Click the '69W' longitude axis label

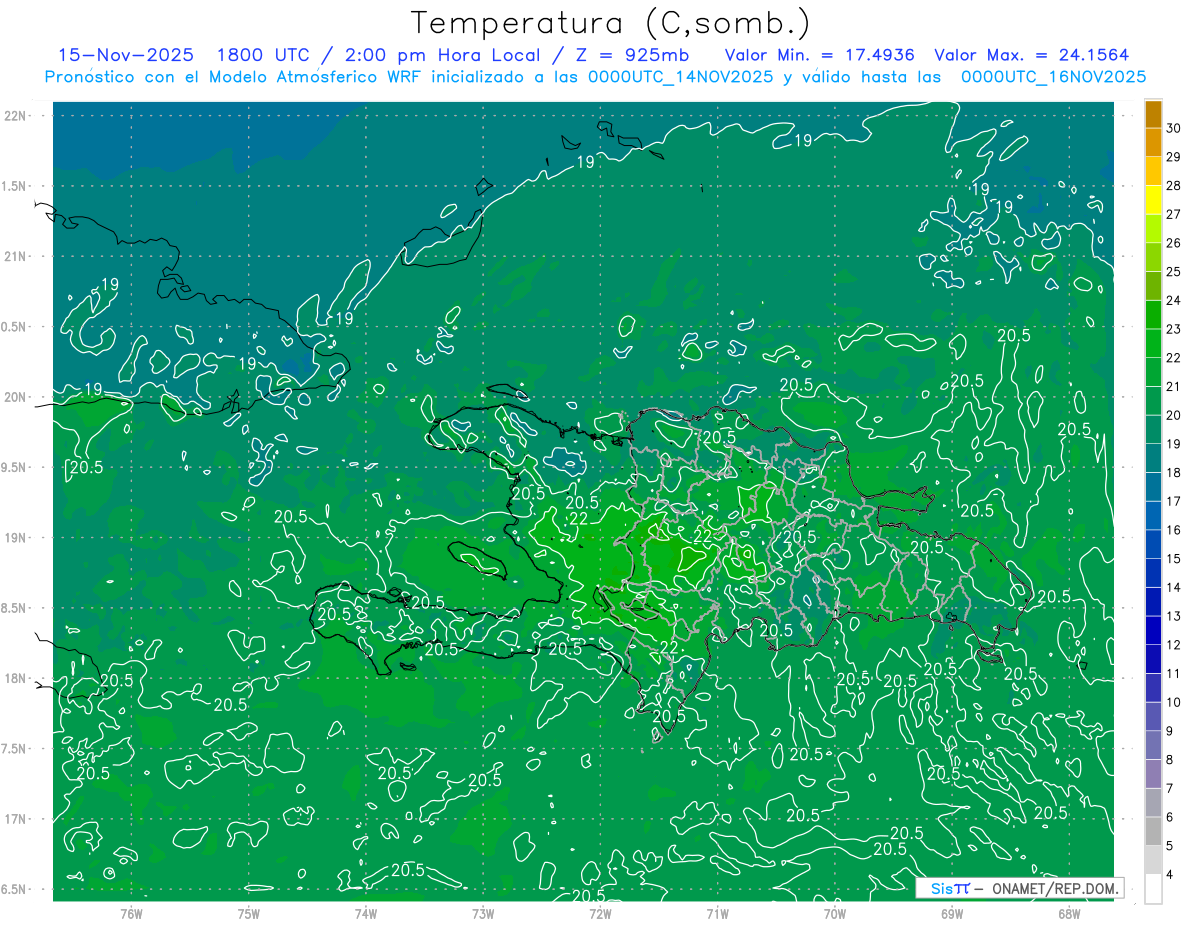pos(951,913)
